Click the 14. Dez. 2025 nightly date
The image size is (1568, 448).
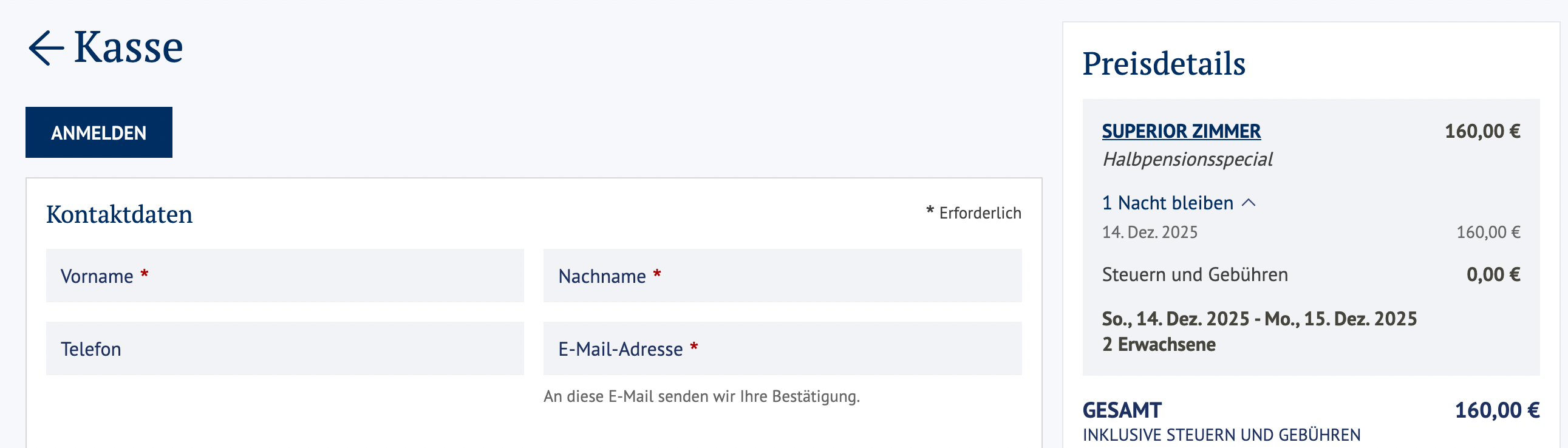click(1149, 232)
